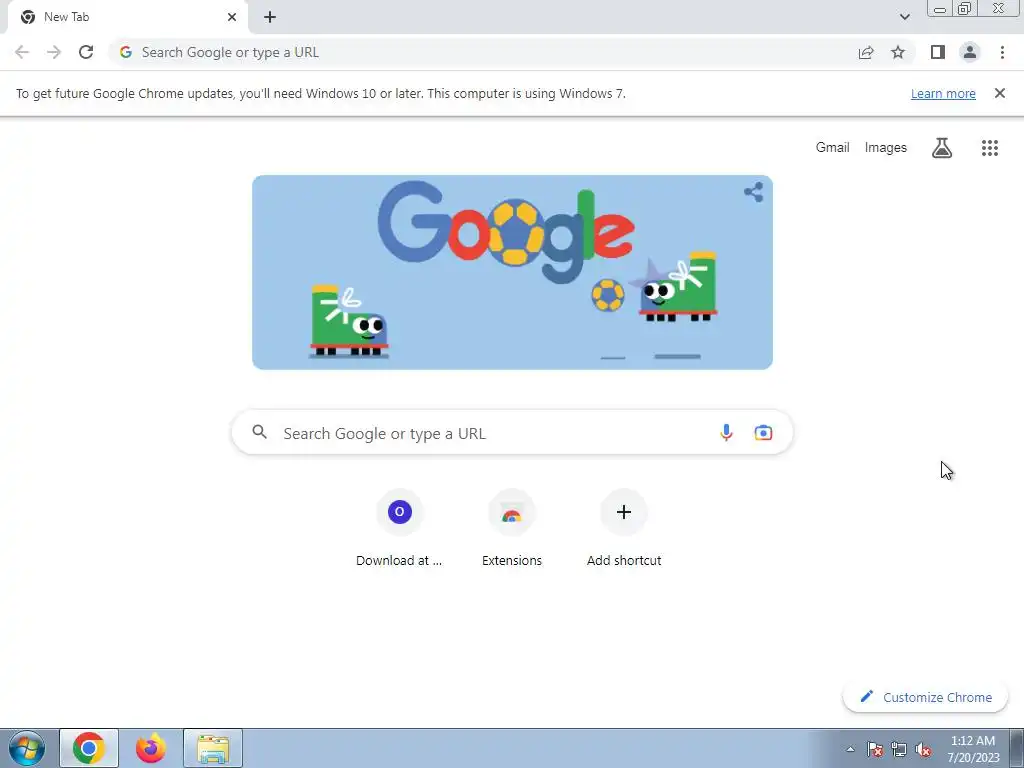Open the Learn more link
1024x768 pixels.
pos(943,93)
